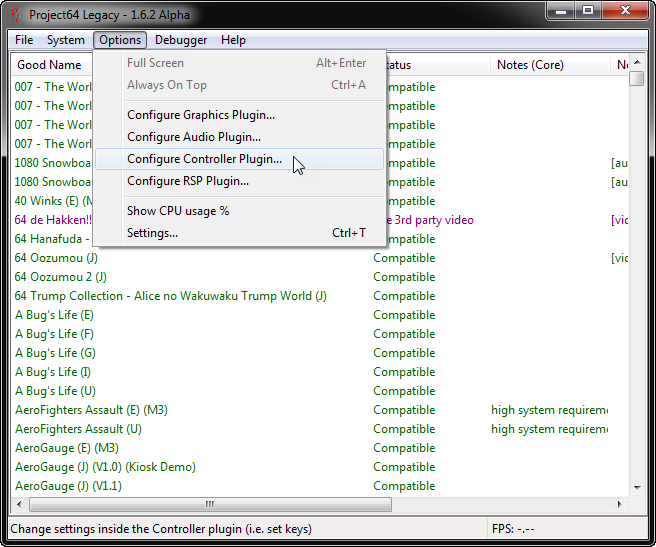Select A Bug's Life (U) row
656x547 pixels.
coord(320,391)
